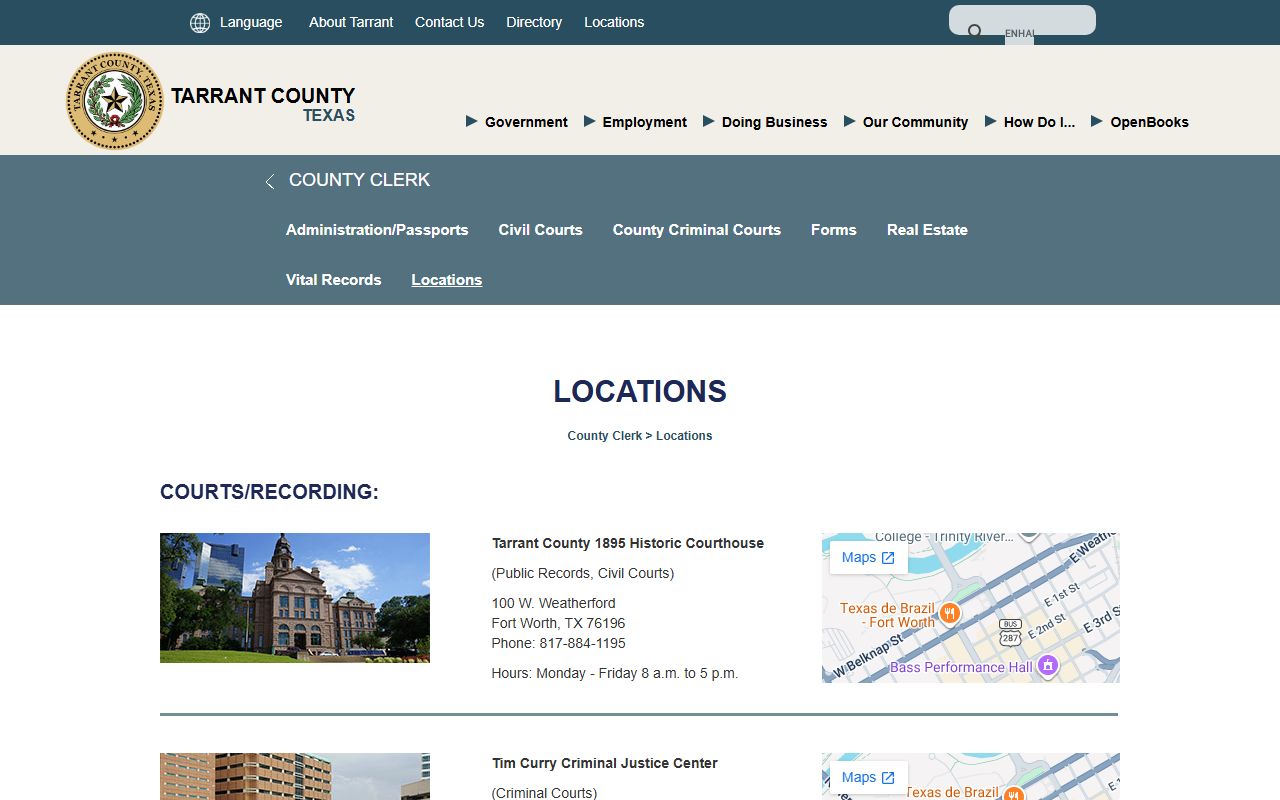Click the search magnifier icon
This screenshot has width=1280, height=800.
975,31
